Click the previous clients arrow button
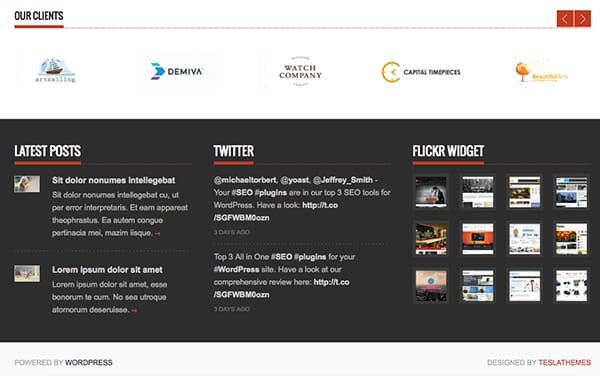This screenshot has height=376, width=600. pyautogui.click(x=565, y=19)
